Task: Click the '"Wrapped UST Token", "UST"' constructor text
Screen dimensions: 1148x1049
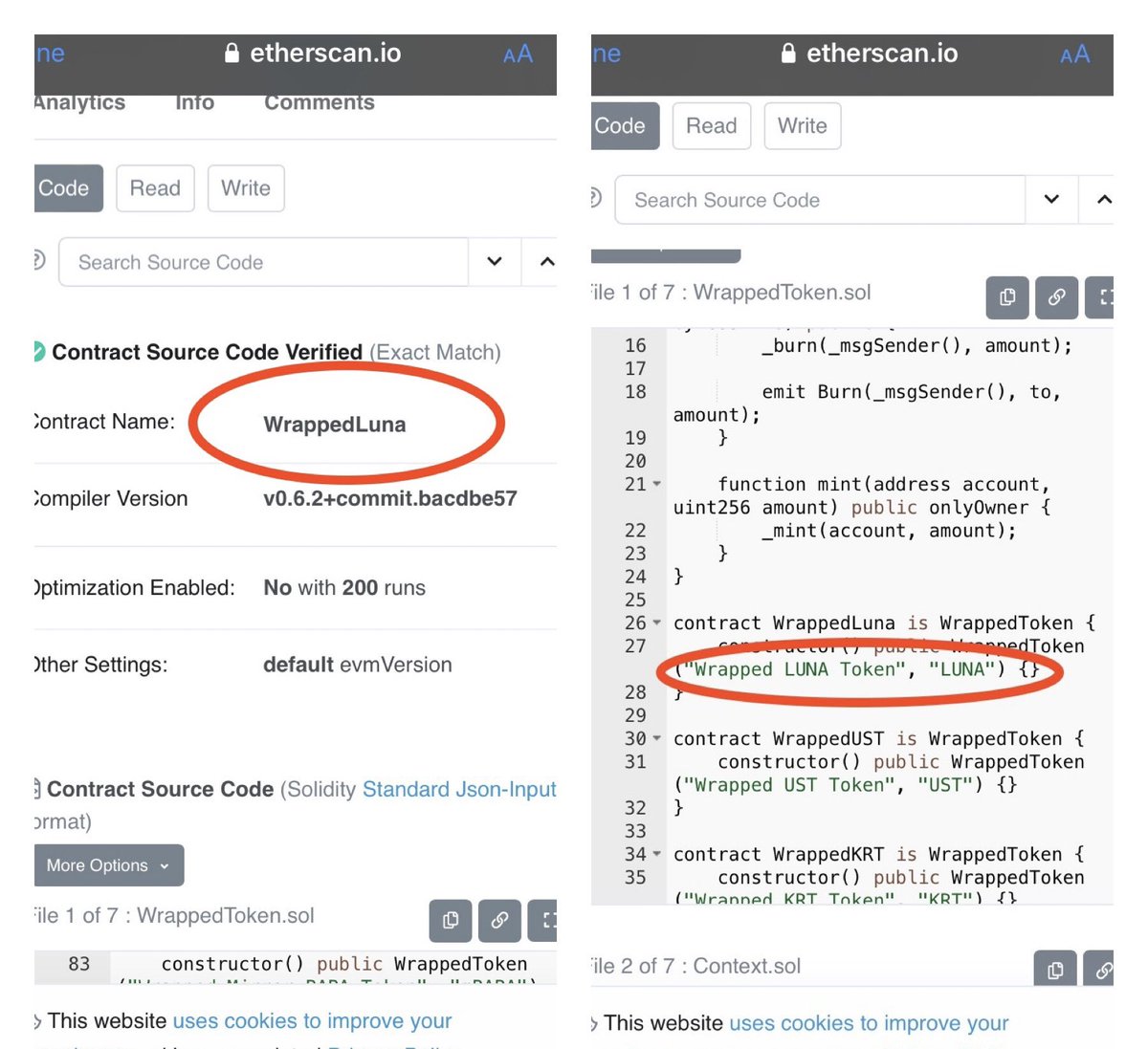Action: [828, 785]
